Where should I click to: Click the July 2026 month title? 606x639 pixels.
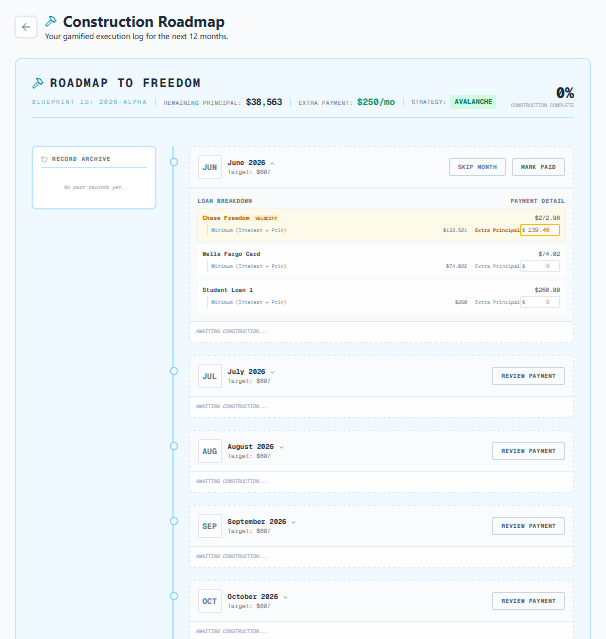(246, 372)
